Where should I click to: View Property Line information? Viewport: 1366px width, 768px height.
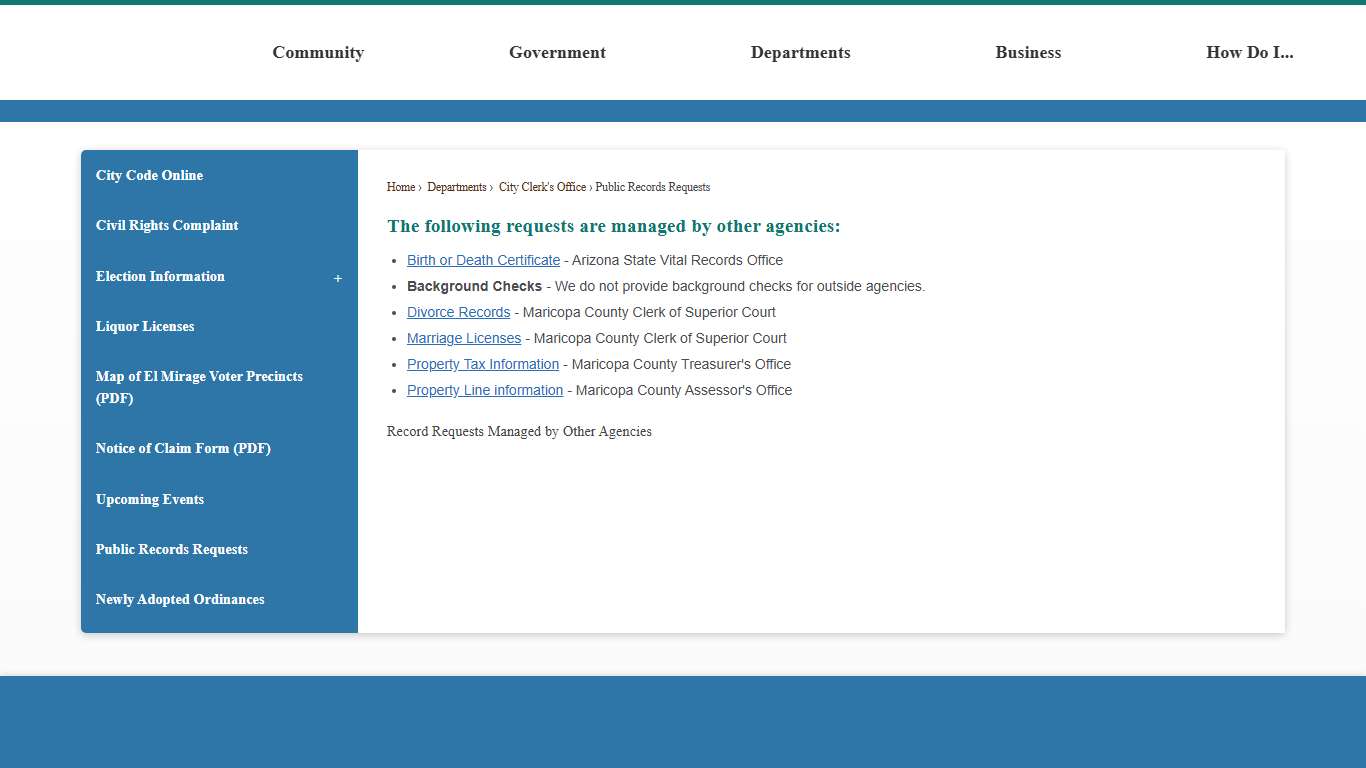tap(484, 390)
